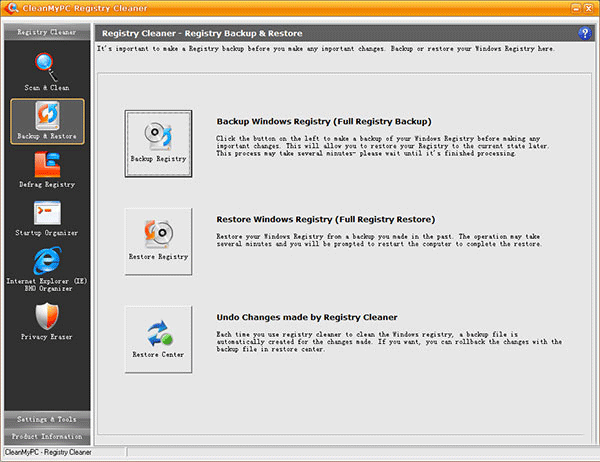Viewport: 600px width, 462px height.
Task: Collapse the Registry Cleaner sidebar section
Action: point(47,32)
